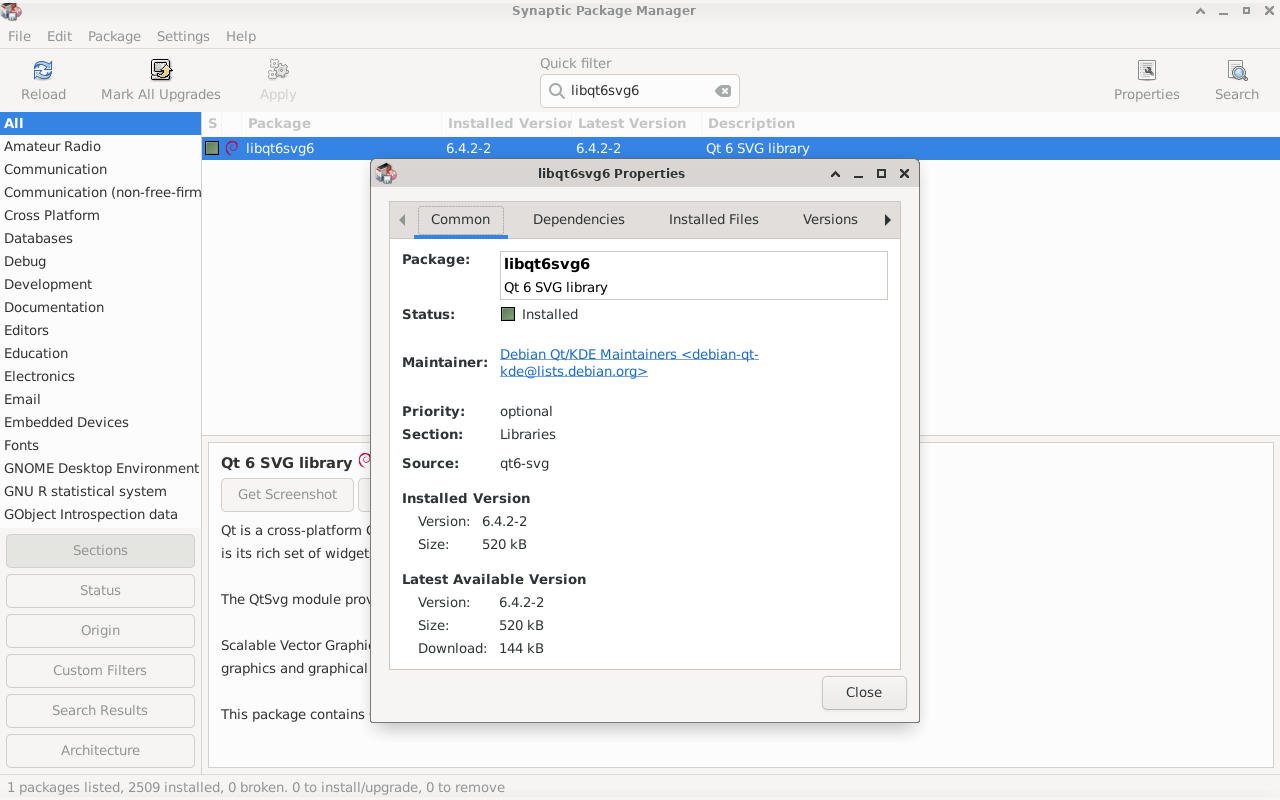1280x800 pixels.
Task: Select the Fonts section
Action: click(100, 445)
